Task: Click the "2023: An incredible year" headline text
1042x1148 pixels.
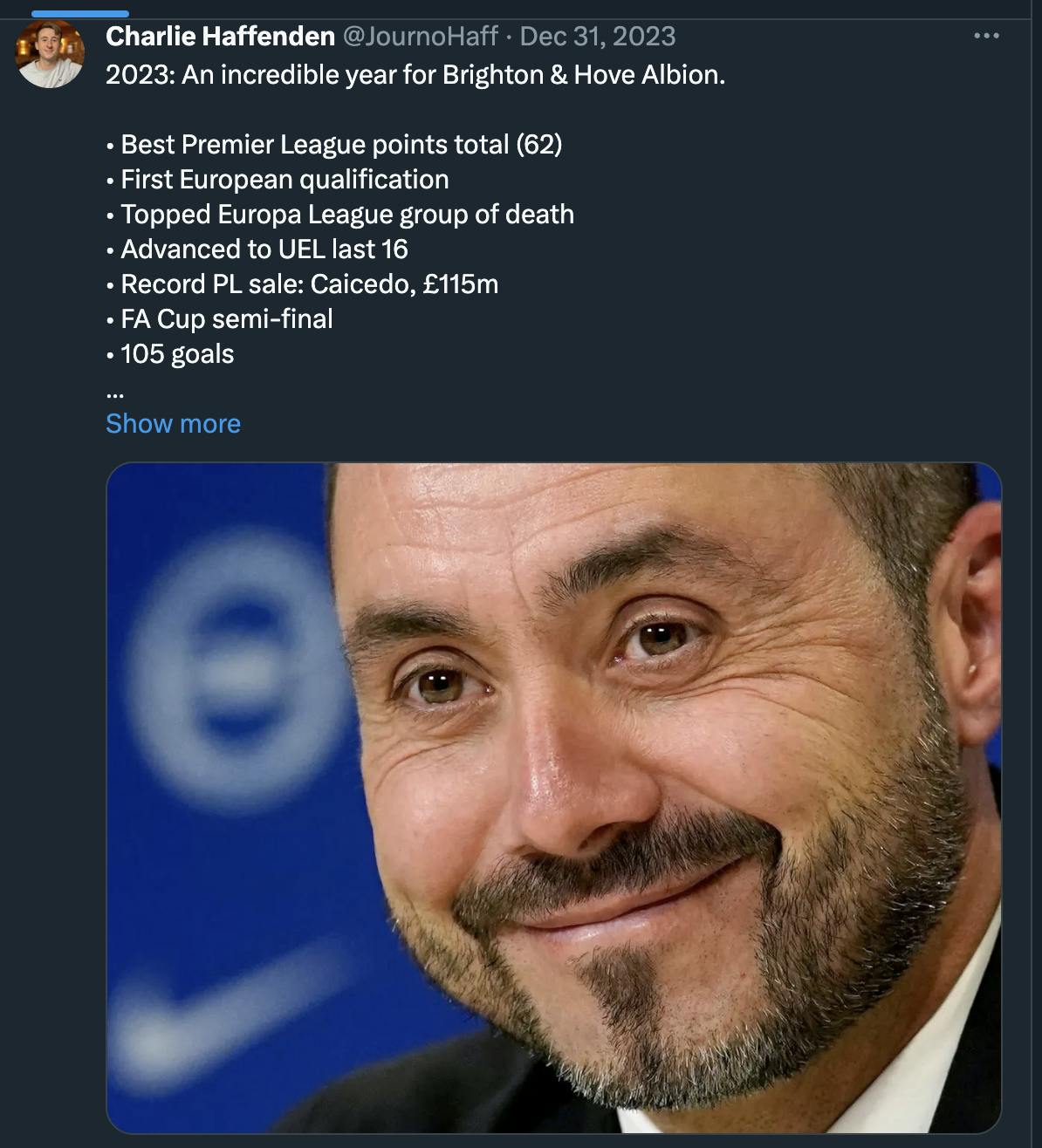Action: (415, 75)
